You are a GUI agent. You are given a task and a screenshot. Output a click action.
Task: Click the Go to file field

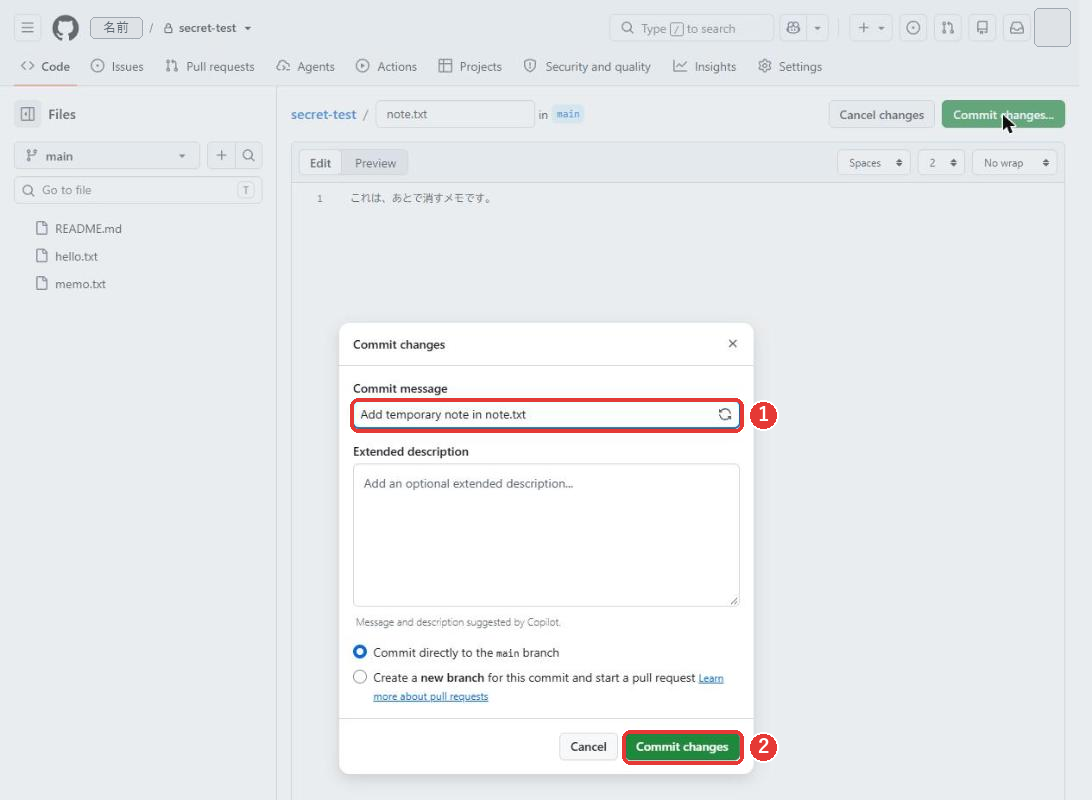tap(138, 190)
